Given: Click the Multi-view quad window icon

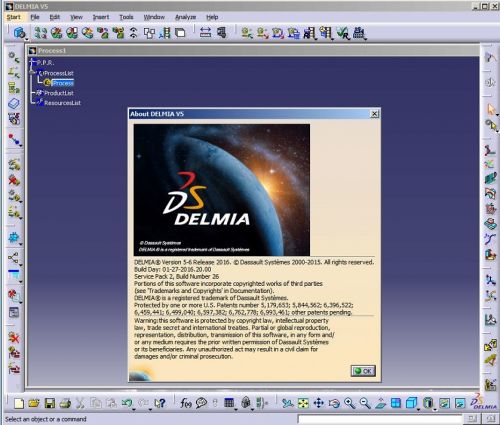Looking at the screenshot, I should (x=396, y=403).
